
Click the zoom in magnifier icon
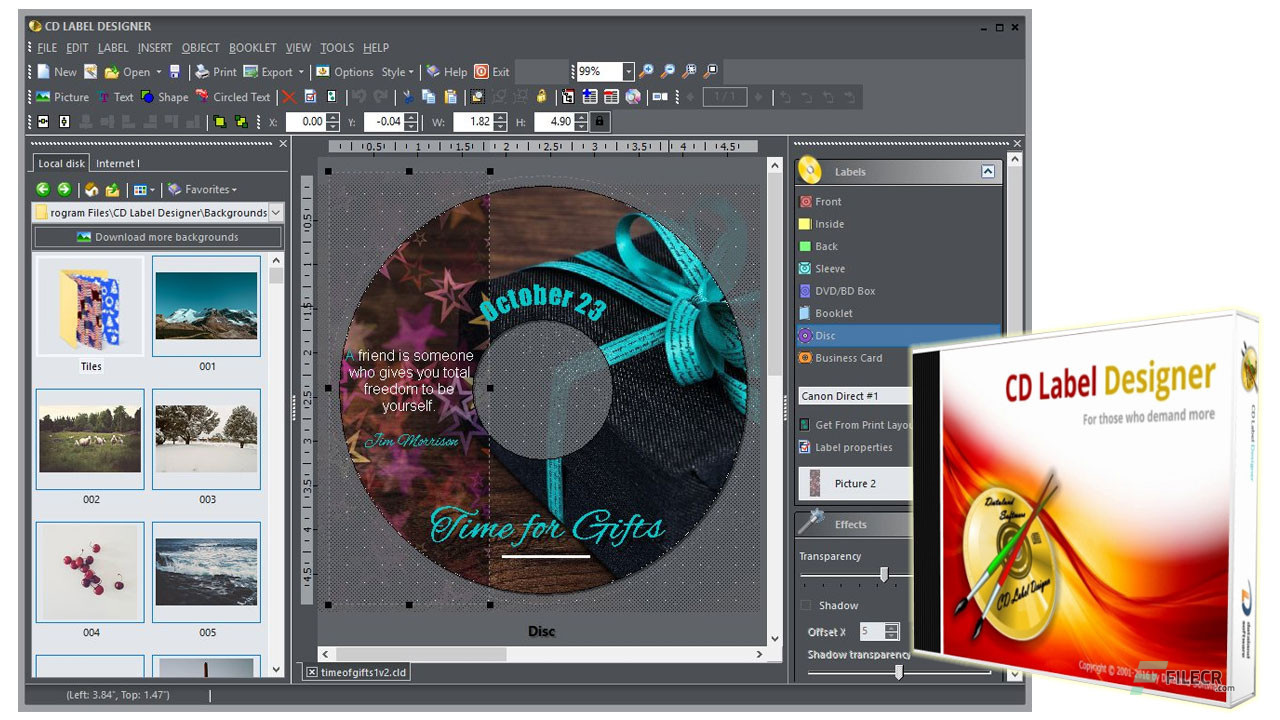pyautogui.click(x=647, y=72)
